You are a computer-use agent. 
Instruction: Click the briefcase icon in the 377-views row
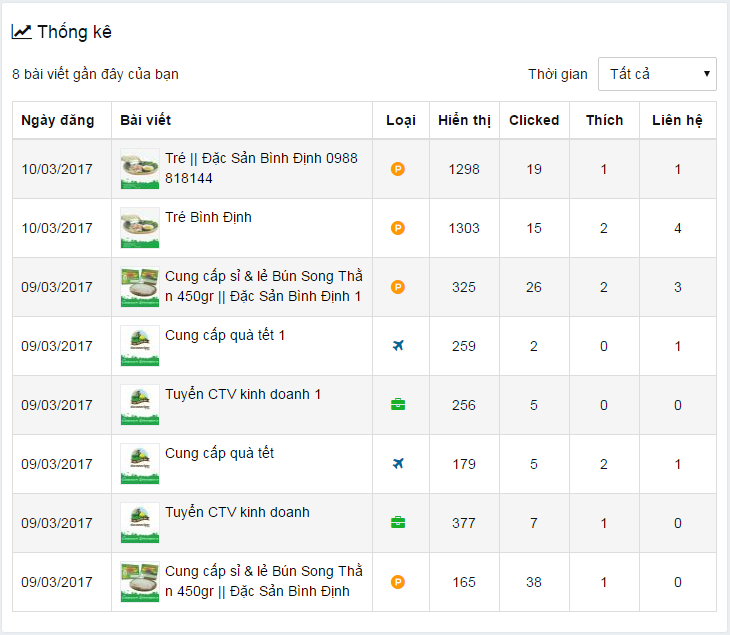tap(398, 522)
